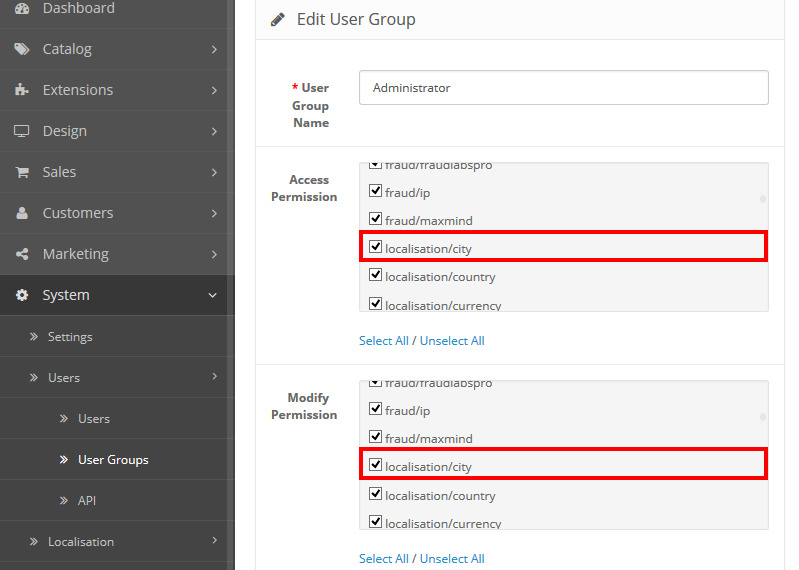This screenshot has width=799, height=570.
Task: Click the Sales shopping cart icon
Action: pyautogui.click(x=22, y=172)
